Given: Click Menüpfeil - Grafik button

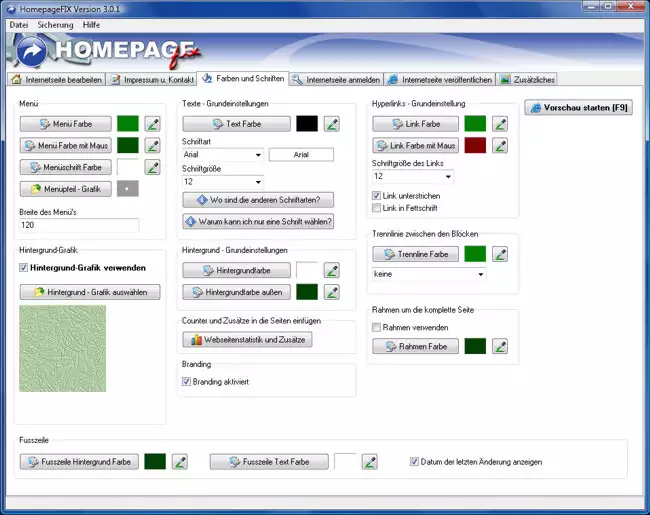Looking at the screenshot, I should pyautogui.click(x=65, y=189).
